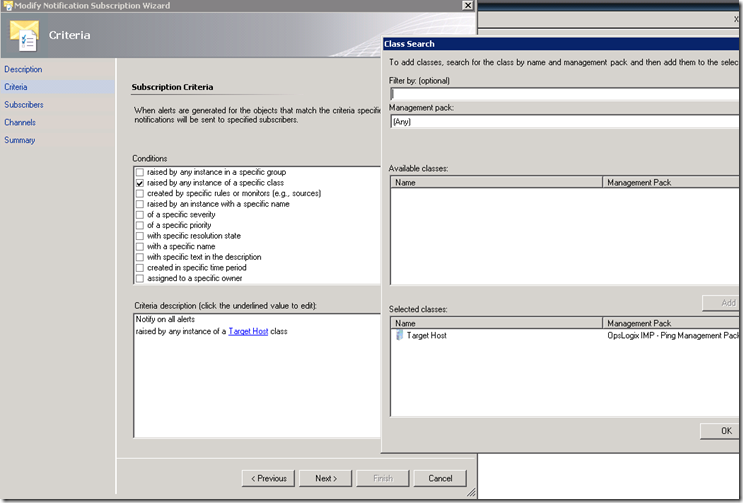This screenshot has height=503, width=743.
Task: Sort available classes by Name column
Action: tap(496, 183)
